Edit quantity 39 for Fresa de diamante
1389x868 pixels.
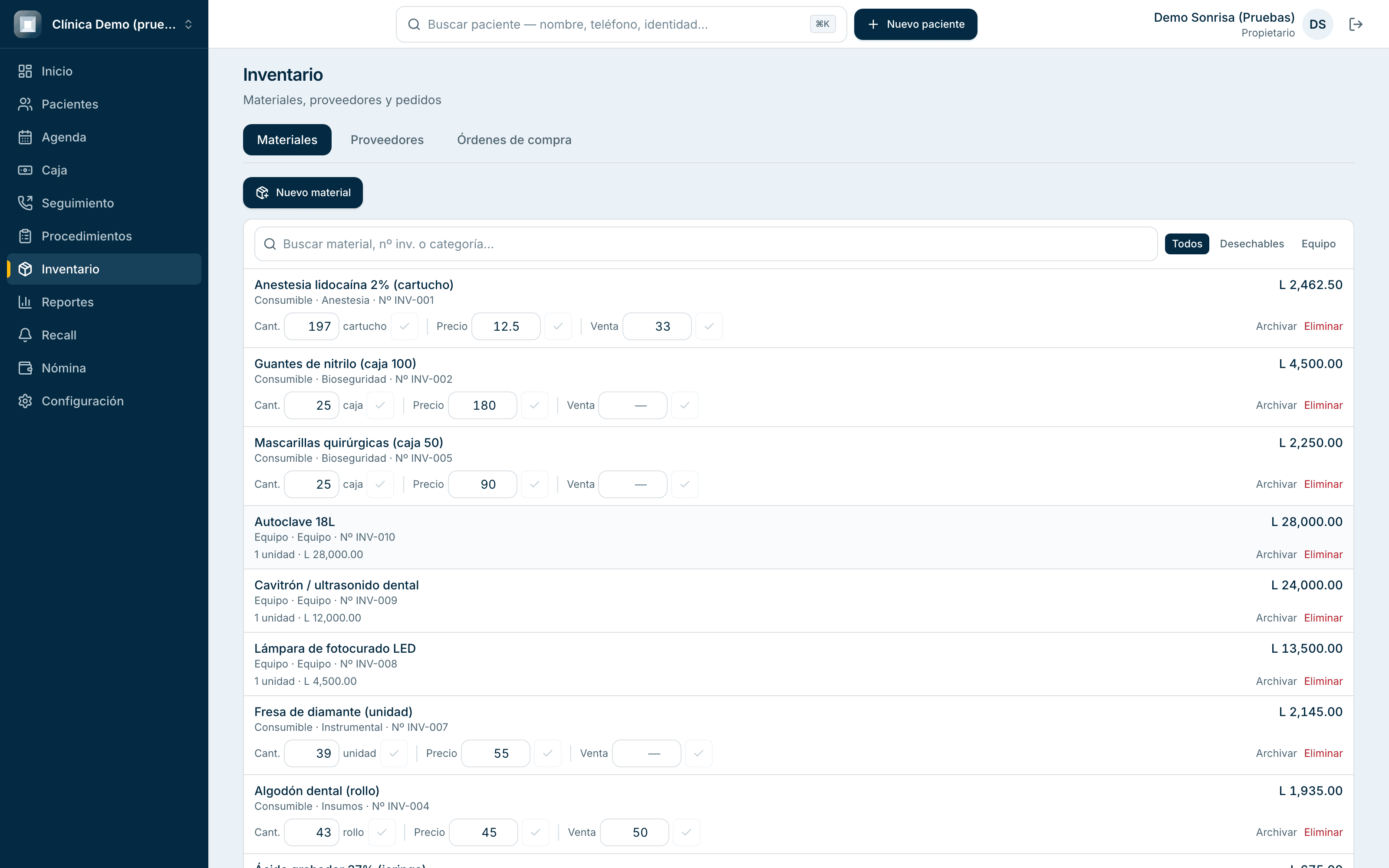pos(312,753)
